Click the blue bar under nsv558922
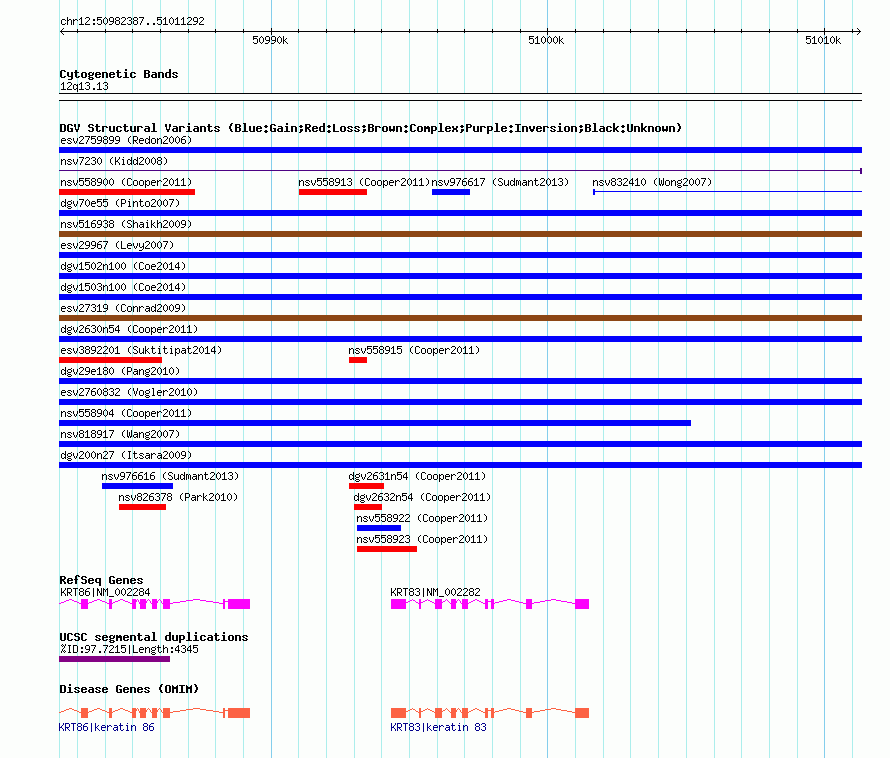The height and width of the screenshot is (758, 890). (x=379, y=528)
